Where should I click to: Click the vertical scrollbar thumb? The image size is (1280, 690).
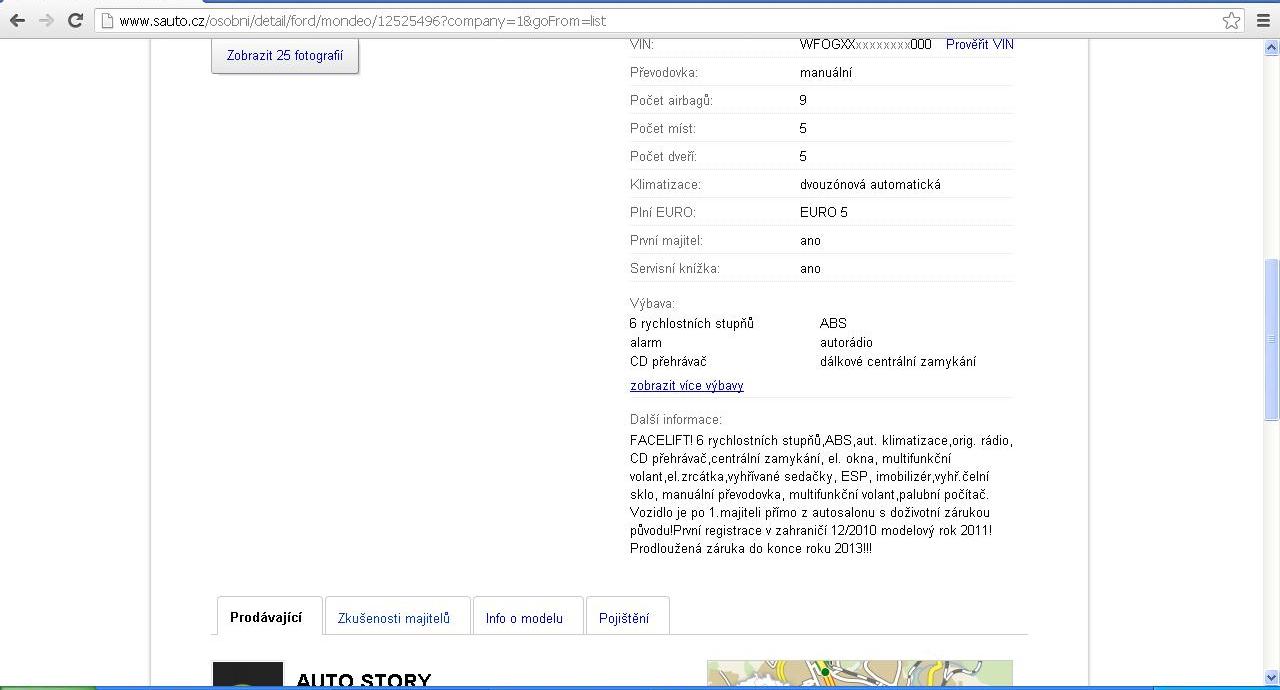point(1271,340)
